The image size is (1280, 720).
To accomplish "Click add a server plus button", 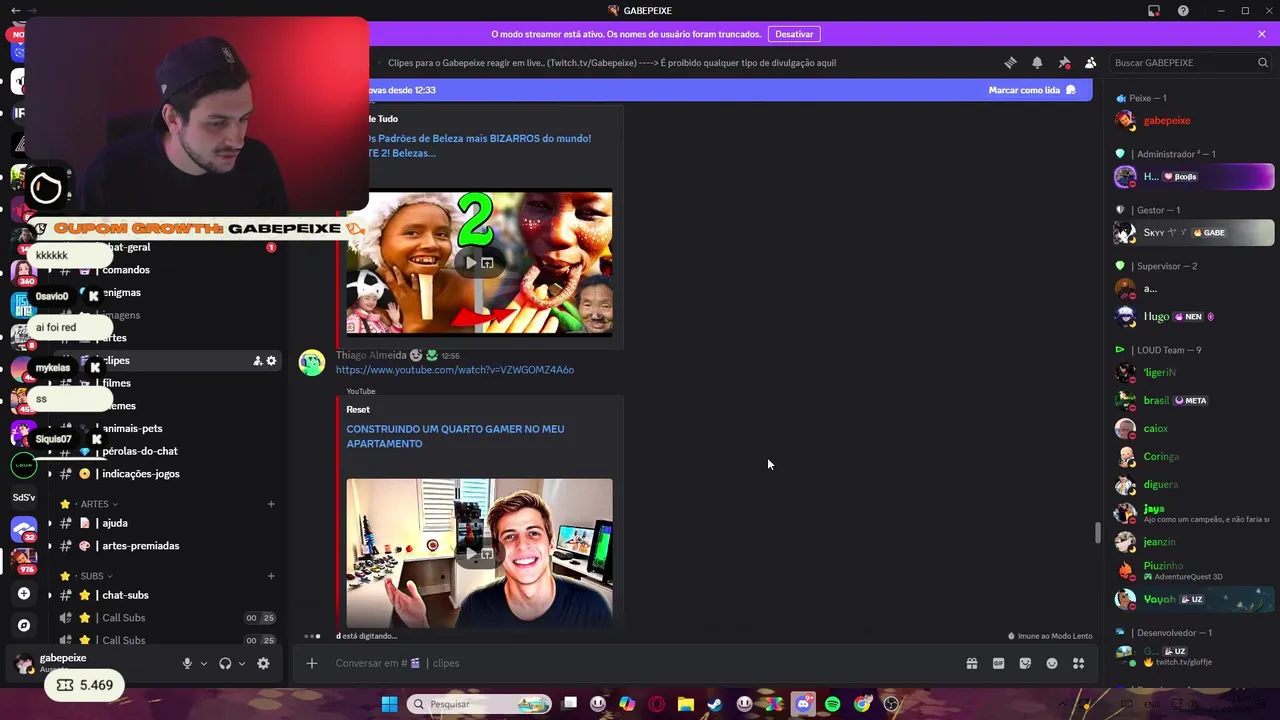I will (x=24, y=593).
